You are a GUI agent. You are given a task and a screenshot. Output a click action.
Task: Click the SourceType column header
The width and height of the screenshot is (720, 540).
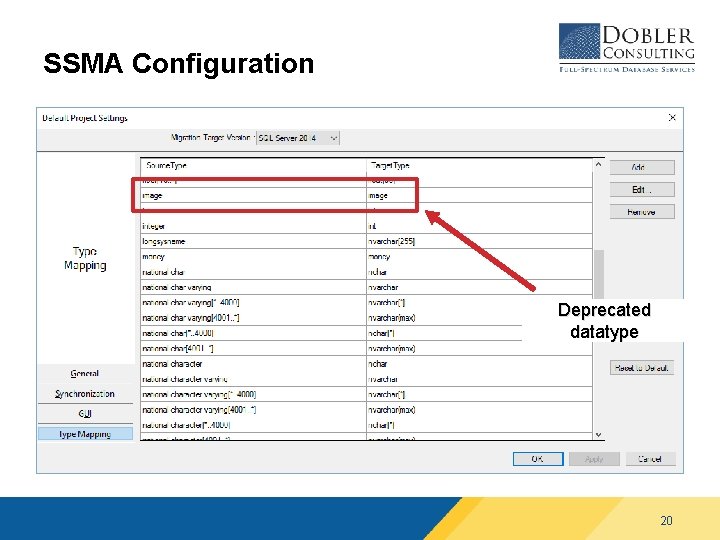tap(253, 165)
